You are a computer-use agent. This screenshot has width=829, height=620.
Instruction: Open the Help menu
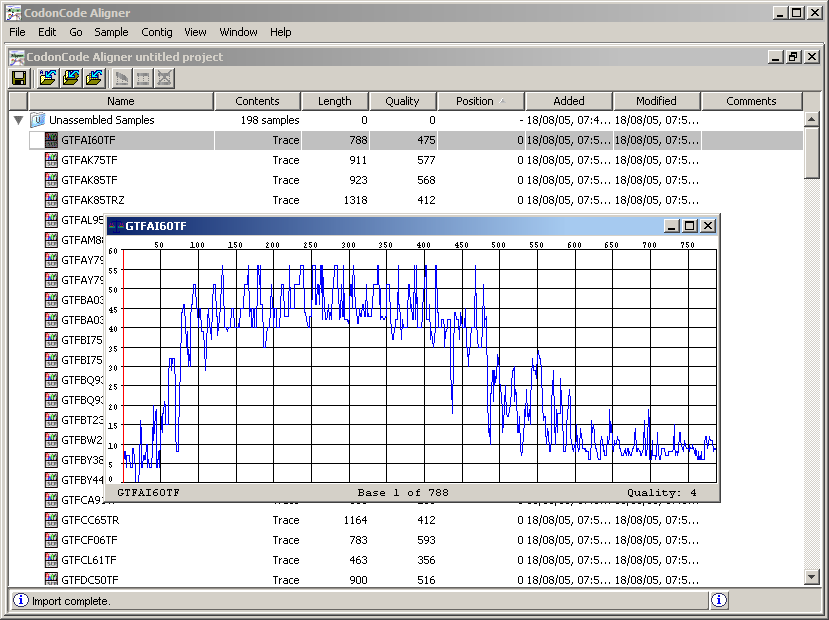coord(281,32)
